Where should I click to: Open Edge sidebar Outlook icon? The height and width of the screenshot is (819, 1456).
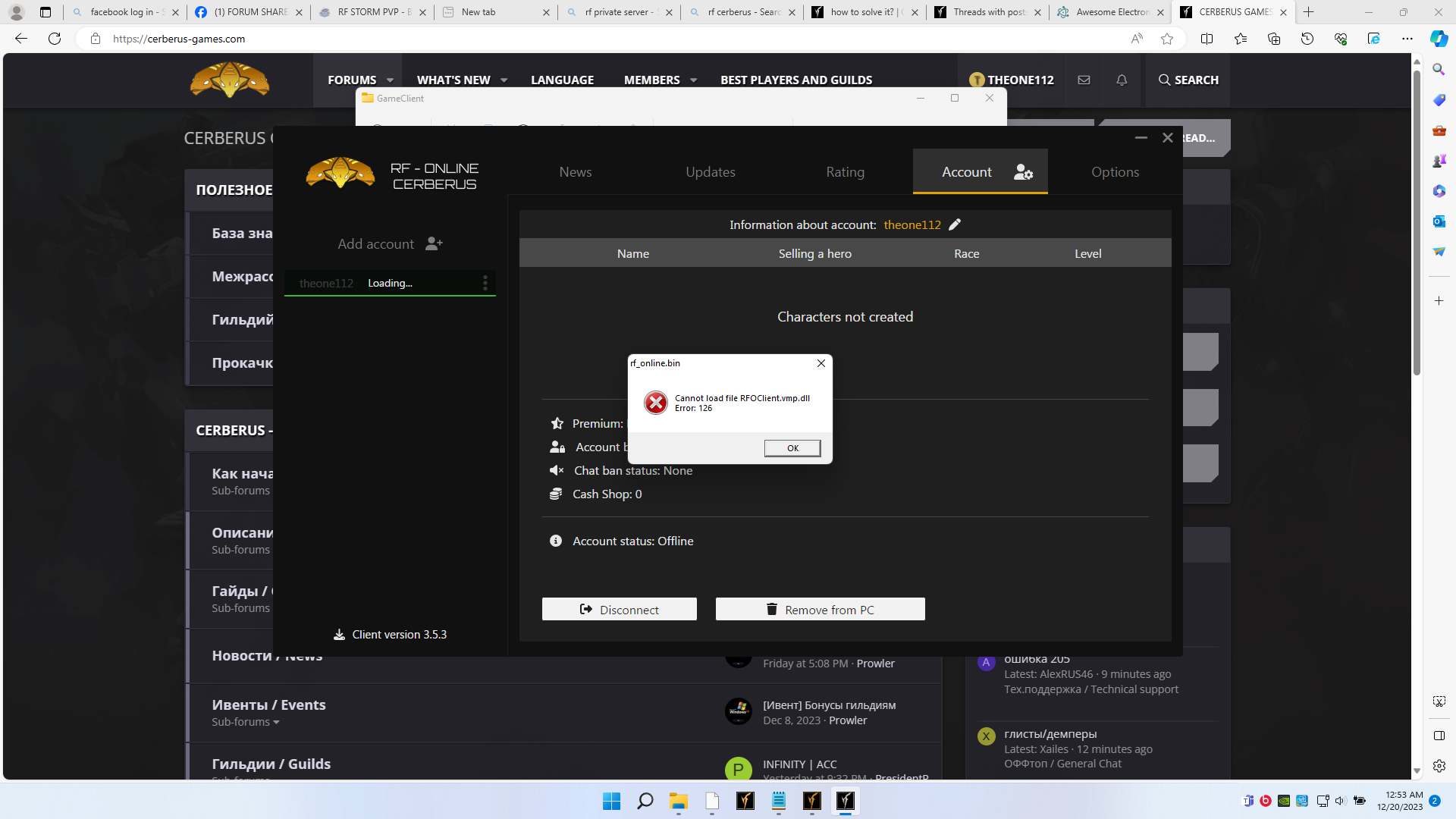tap(1439, 221)
